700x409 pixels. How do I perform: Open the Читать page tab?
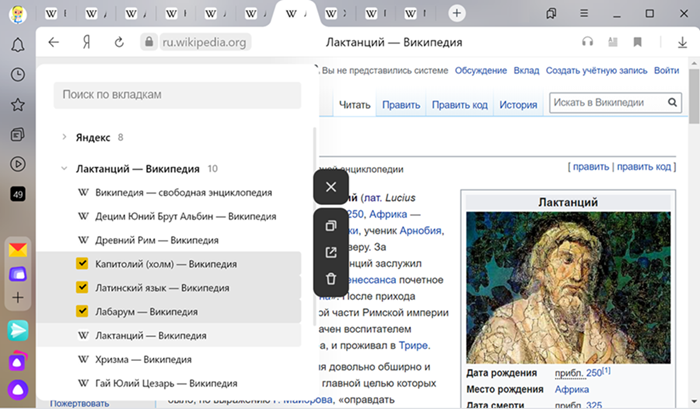(x=354, y=105)
